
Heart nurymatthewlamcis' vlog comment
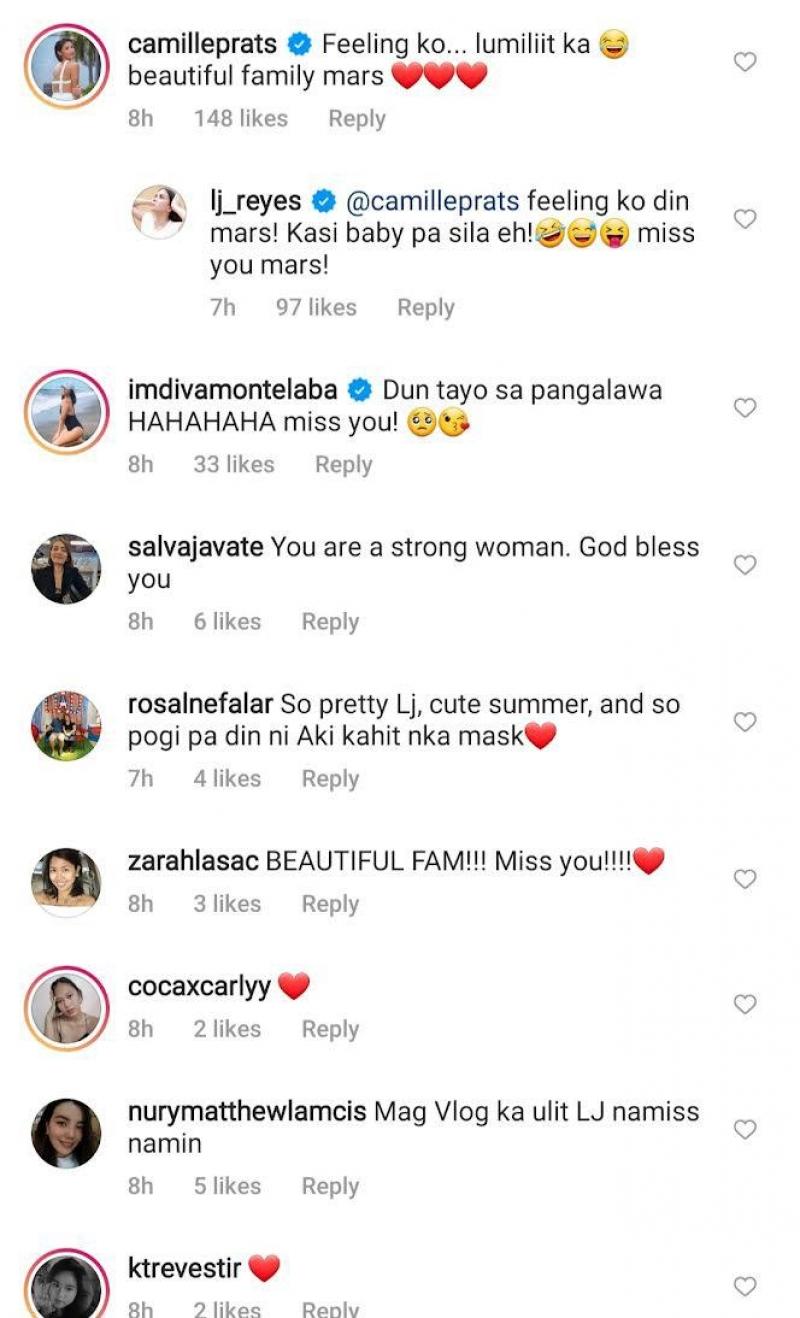pos(745,1129)
